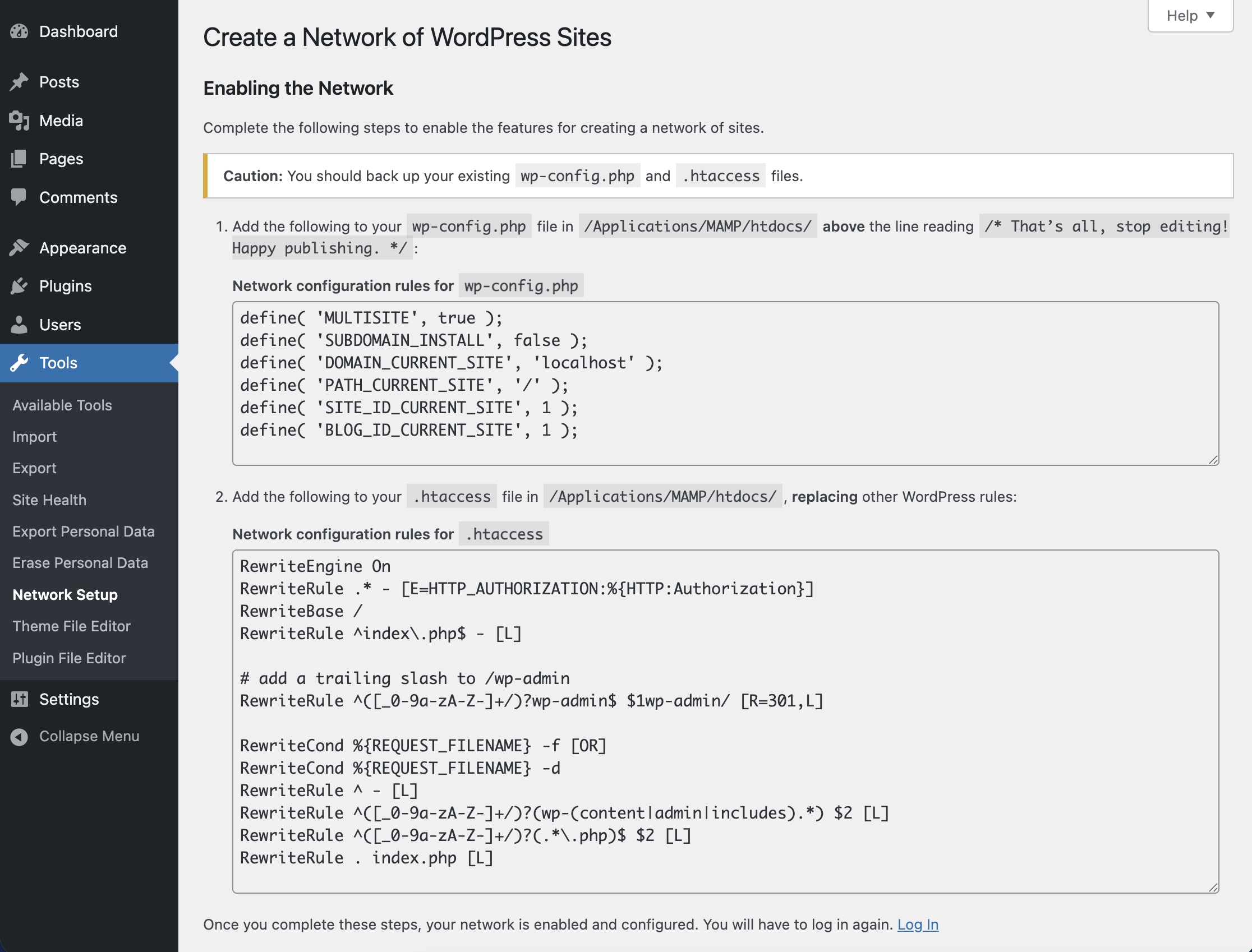The image size is (1252, 952).
Task: Open the Plugin File Editor link
Action: 69,658
